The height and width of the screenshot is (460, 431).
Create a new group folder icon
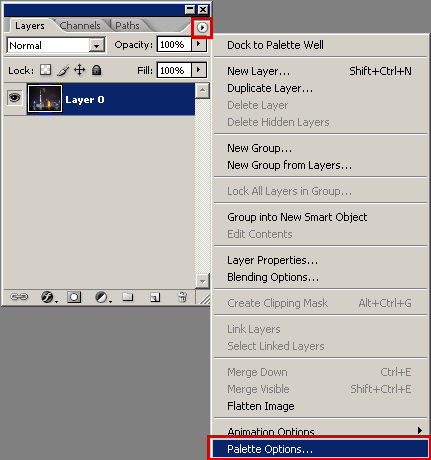pos(127,296)
